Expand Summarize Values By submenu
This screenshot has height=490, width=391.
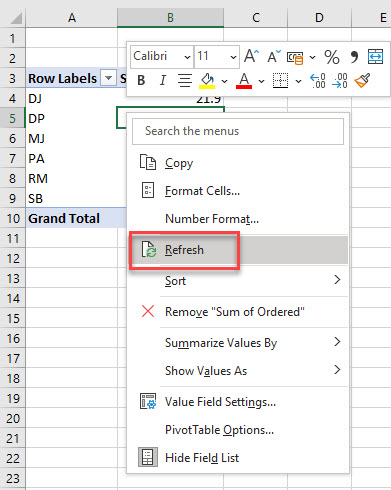click(x=238, y=343)
